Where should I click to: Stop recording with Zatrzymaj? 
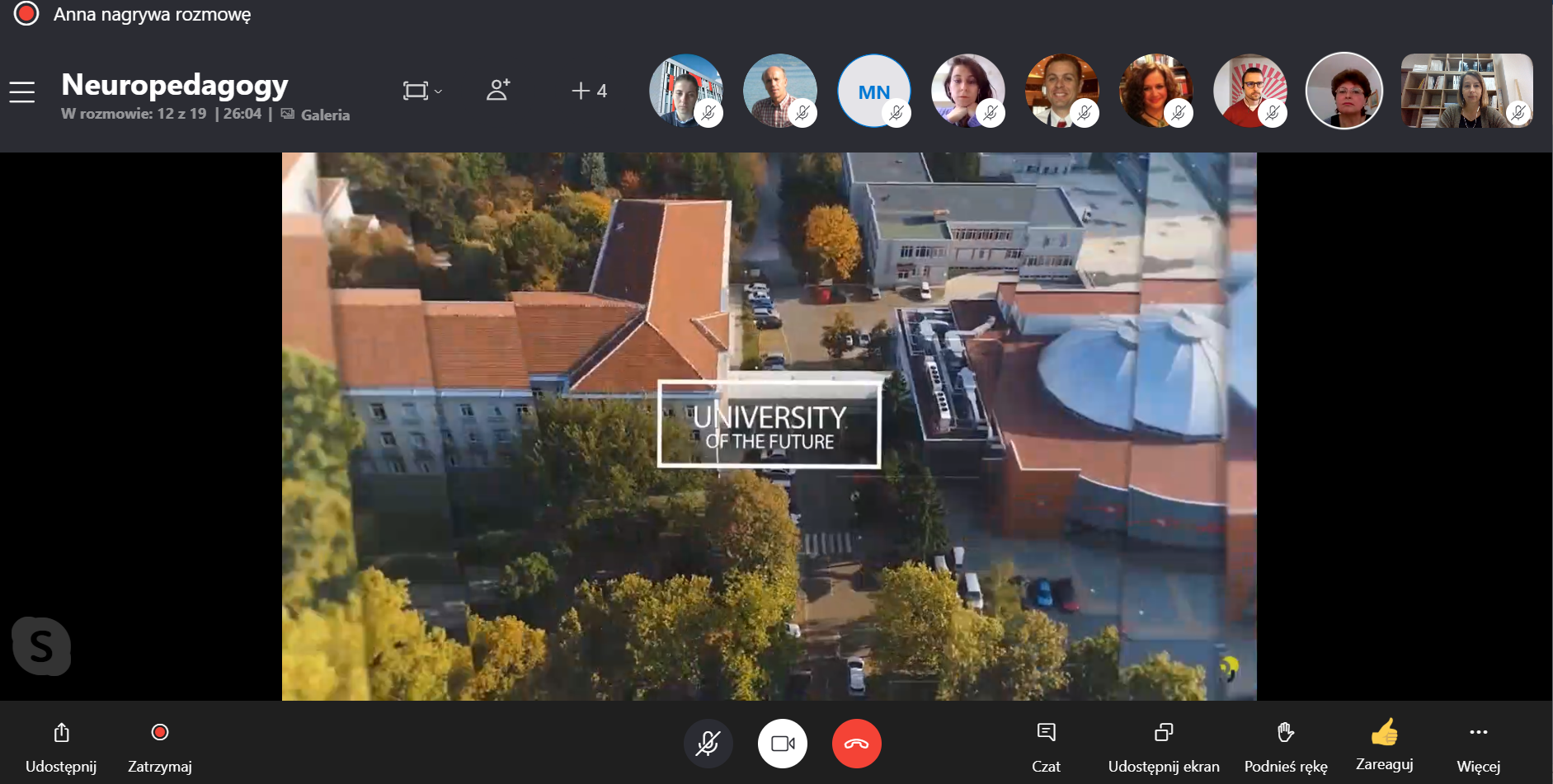(x=160, y=748)
